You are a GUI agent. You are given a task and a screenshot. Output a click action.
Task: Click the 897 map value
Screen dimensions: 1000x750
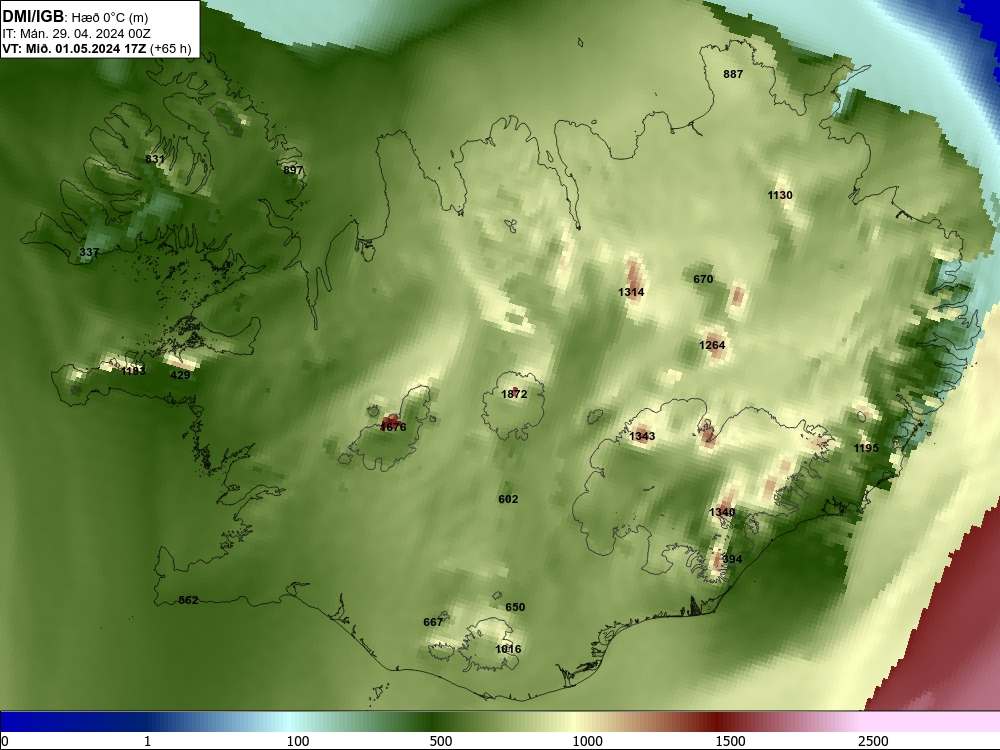293,170
